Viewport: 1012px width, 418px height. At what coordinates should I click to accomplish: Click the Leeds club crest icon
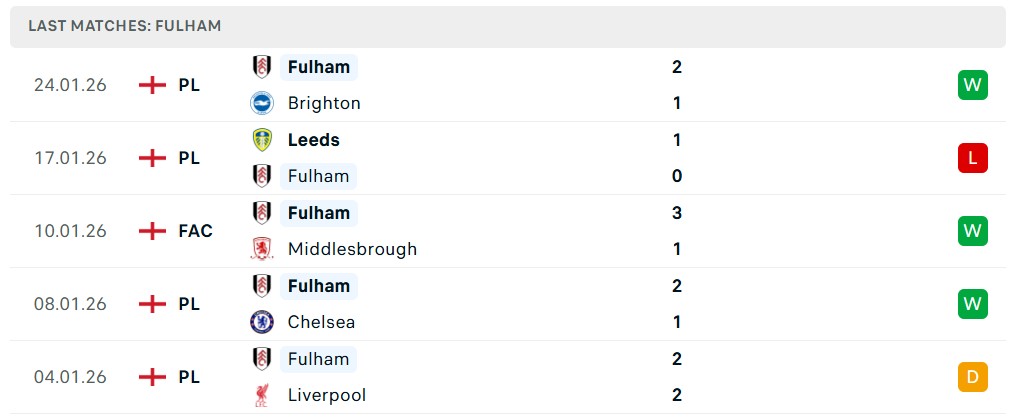[x=262, y=140]
